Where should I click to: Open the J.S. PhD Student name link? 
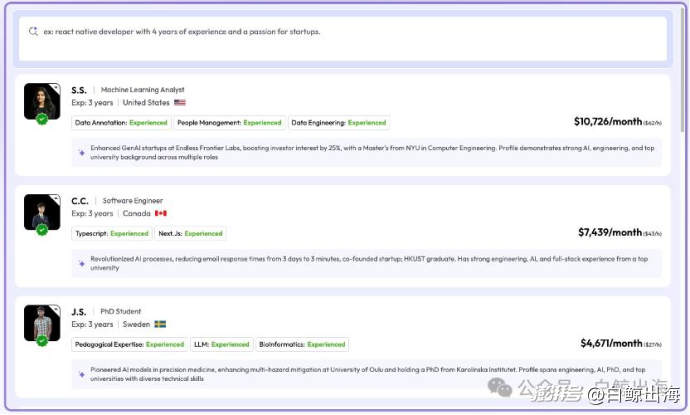coord(80,311)
